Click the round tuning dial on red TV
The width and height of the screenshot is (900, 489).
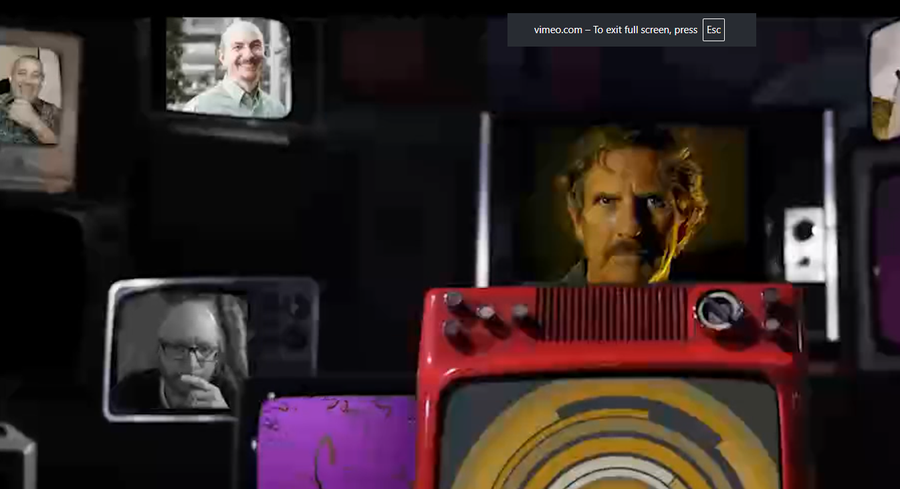[x=718, y=310]
